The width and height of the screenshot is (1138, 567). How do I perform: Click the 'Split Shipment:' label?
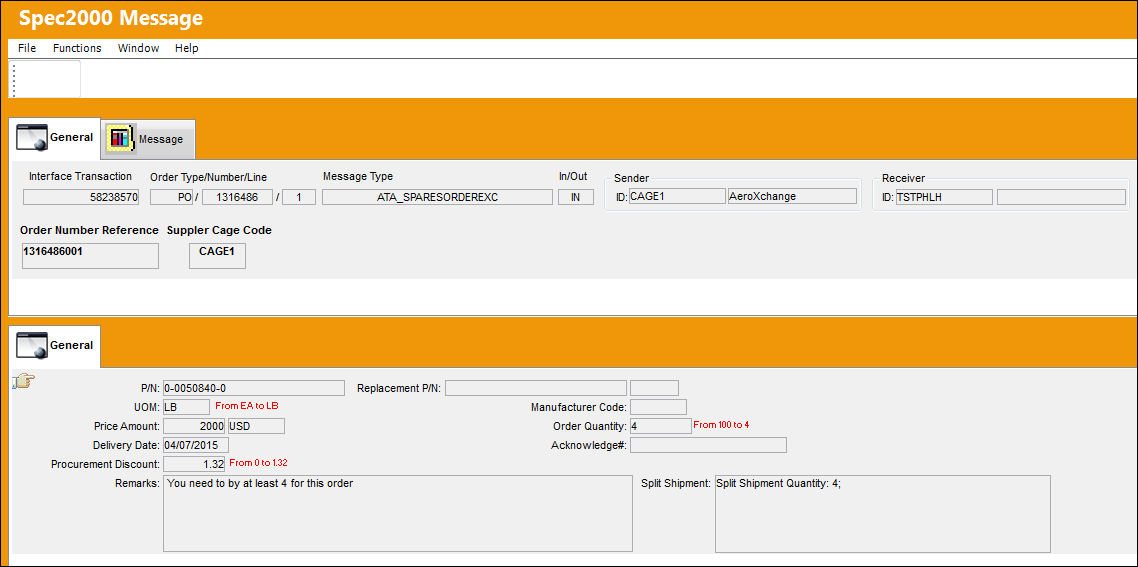(x=676, y=482)
